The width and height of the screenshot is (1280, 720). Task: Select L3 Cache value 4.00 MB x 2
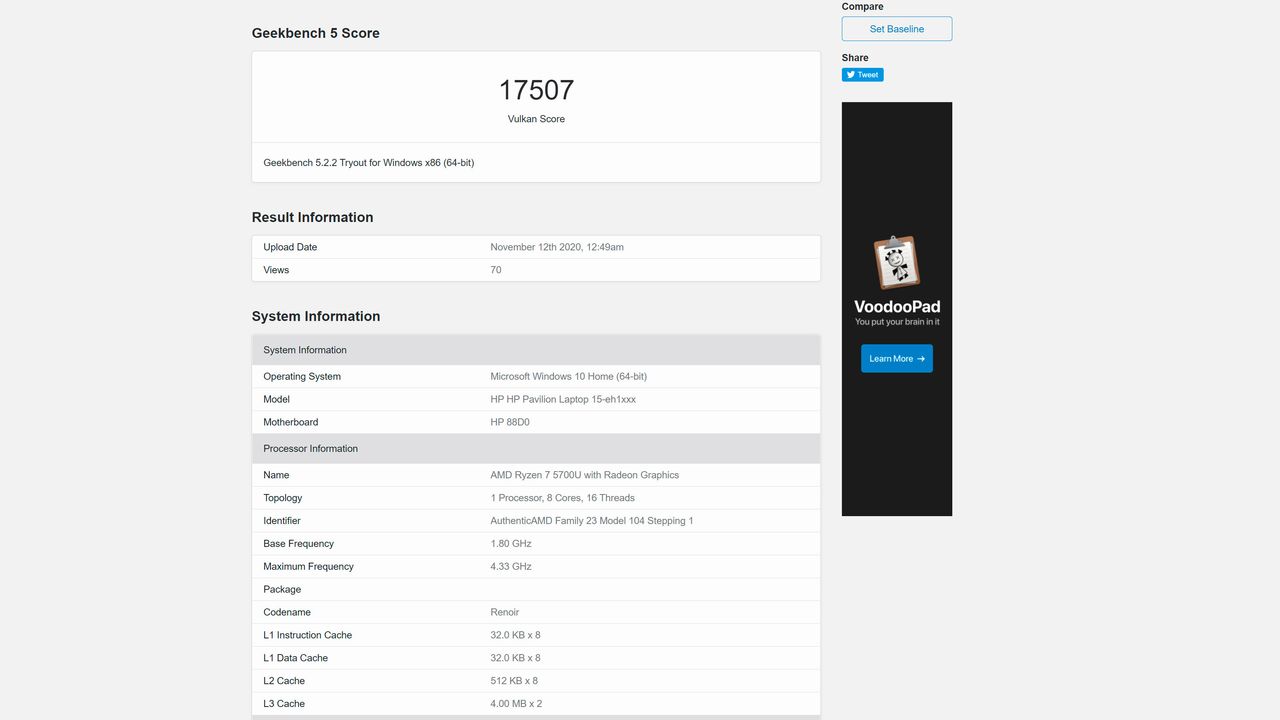pyautogui.click(x=516, y=705)
